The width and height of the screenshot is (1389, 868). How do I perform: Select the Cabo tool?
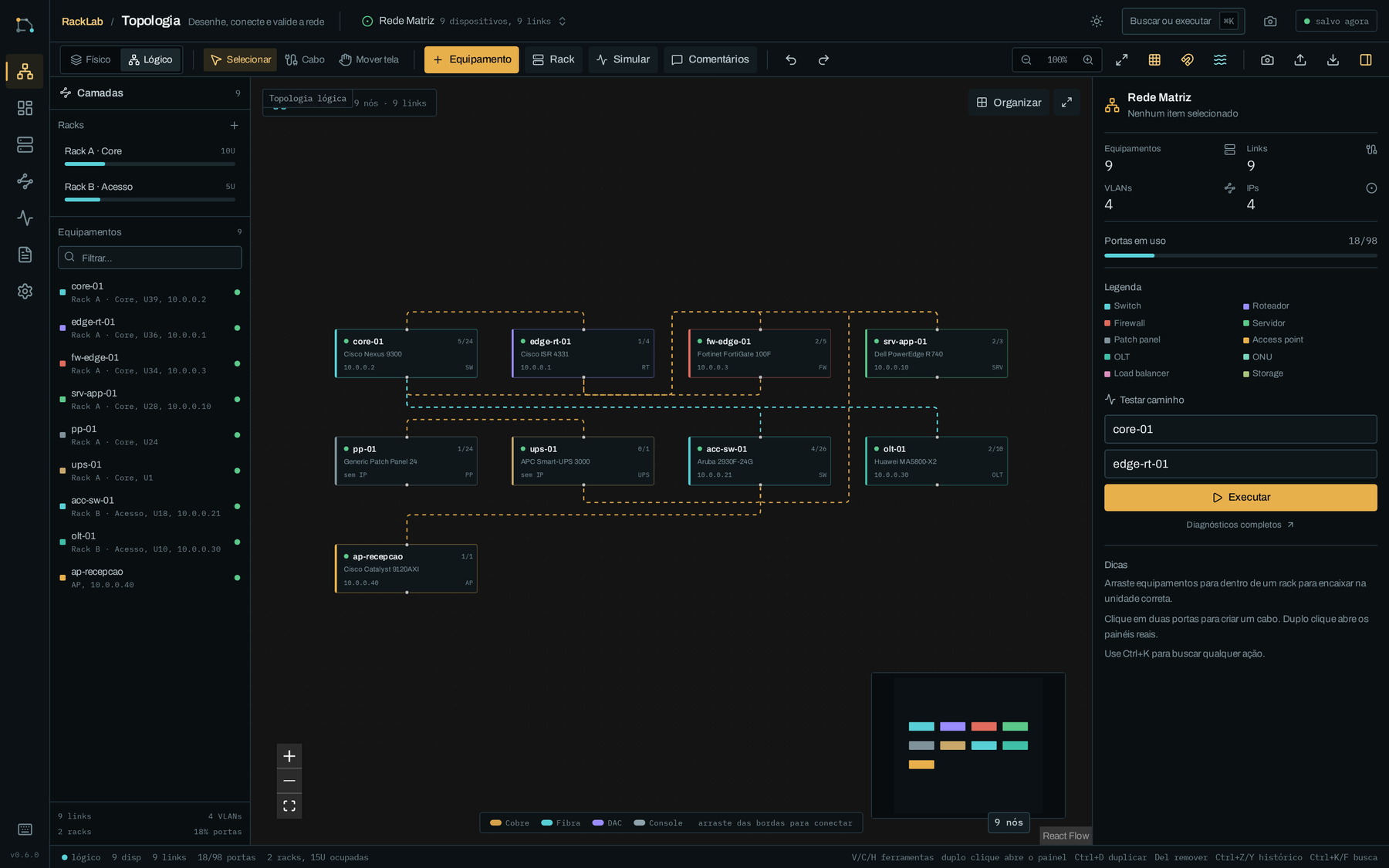tap(305, 59)
